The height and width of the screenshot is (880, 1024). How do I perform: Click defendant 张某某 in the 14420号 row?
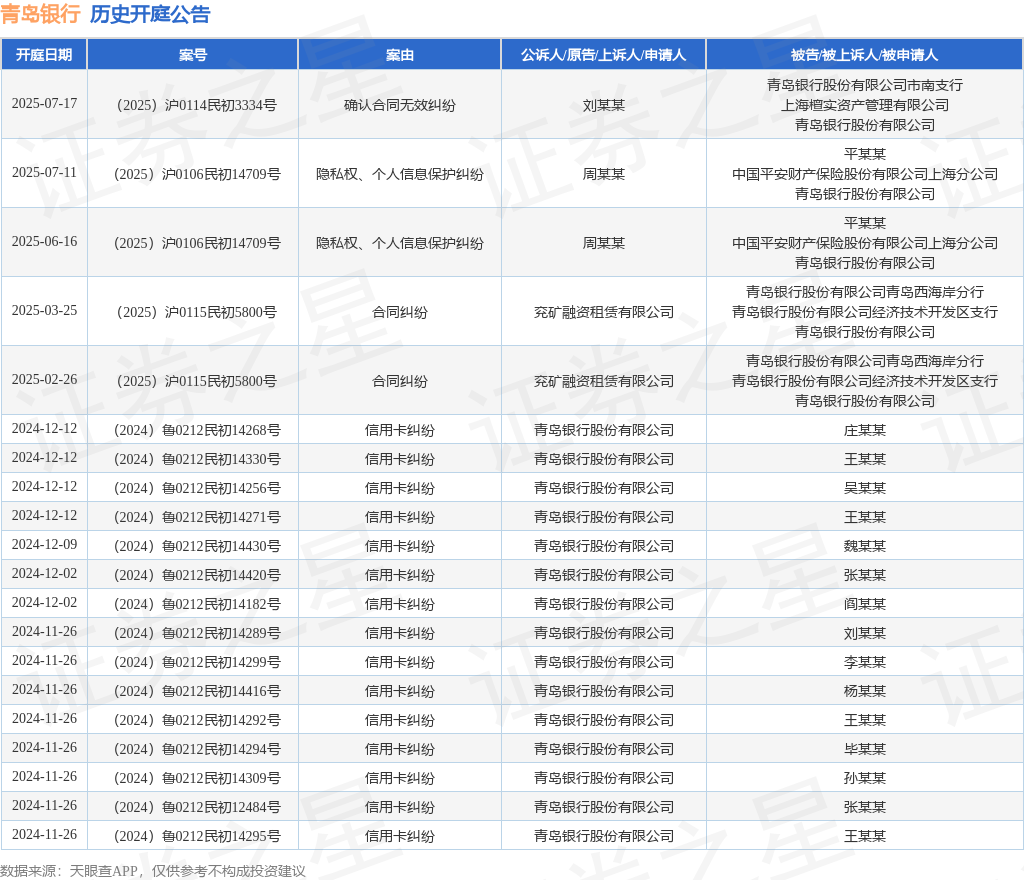tap(865, 575)
